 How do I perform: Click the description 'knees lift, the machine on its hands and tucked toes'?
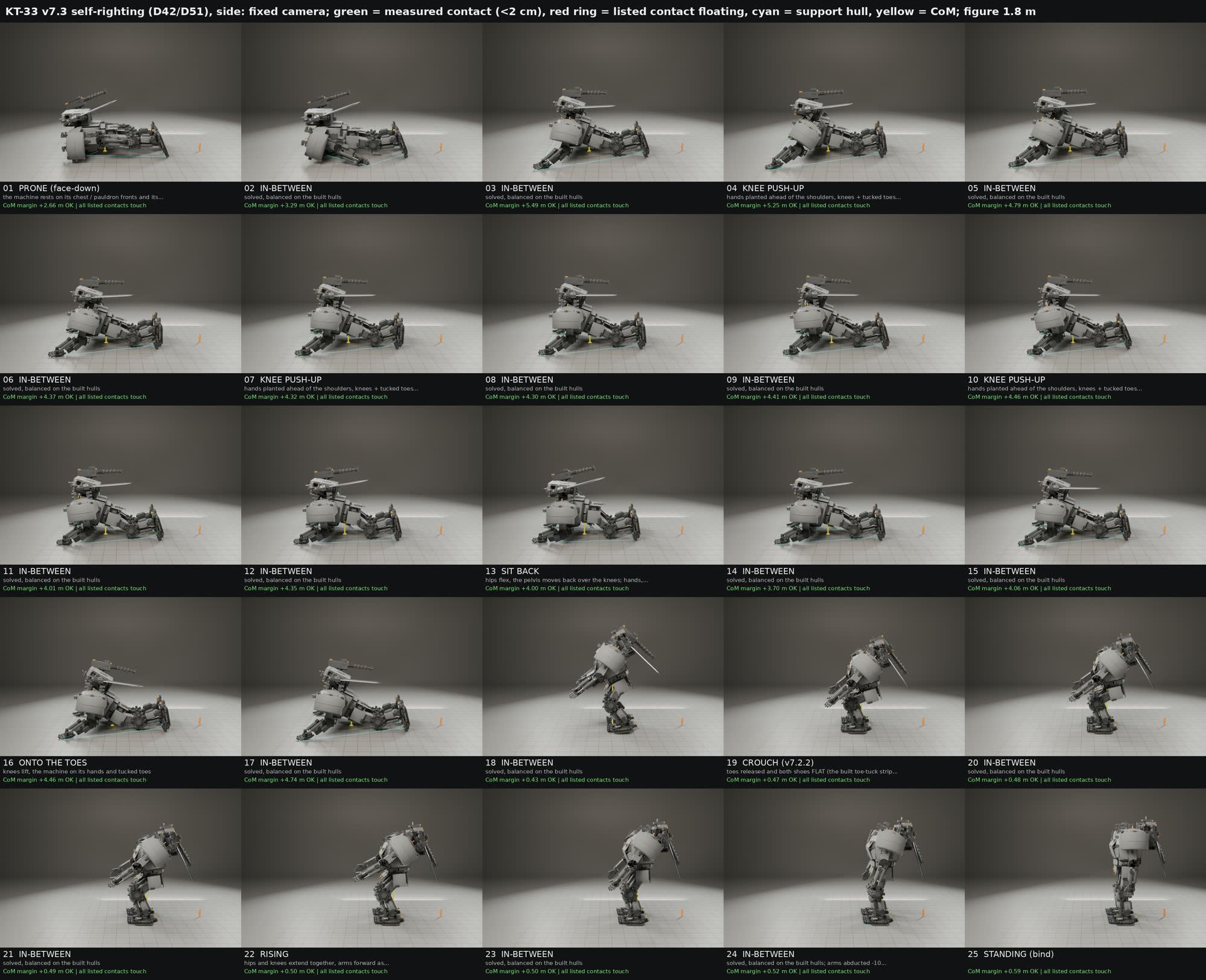[77, 771]
